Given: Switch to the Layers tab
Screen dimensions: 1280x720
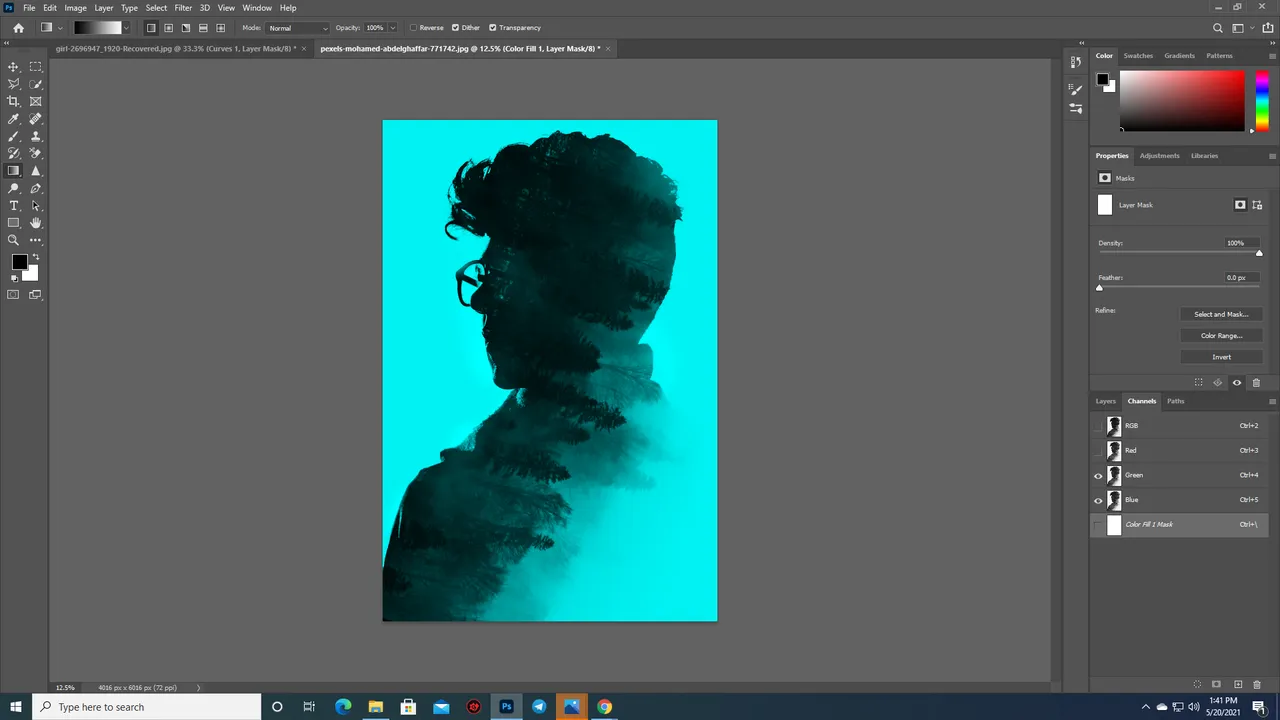Looking at the screenshot, I should coord(1105,401).
